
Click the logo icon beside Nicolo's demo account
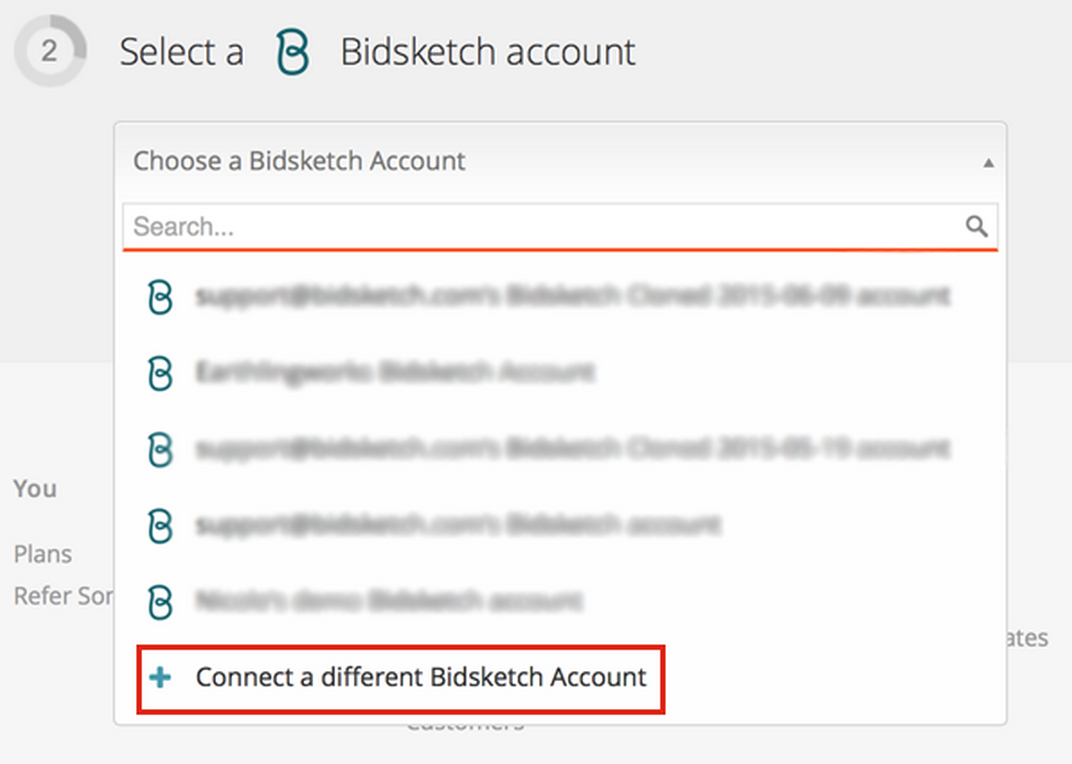[160, 602]
